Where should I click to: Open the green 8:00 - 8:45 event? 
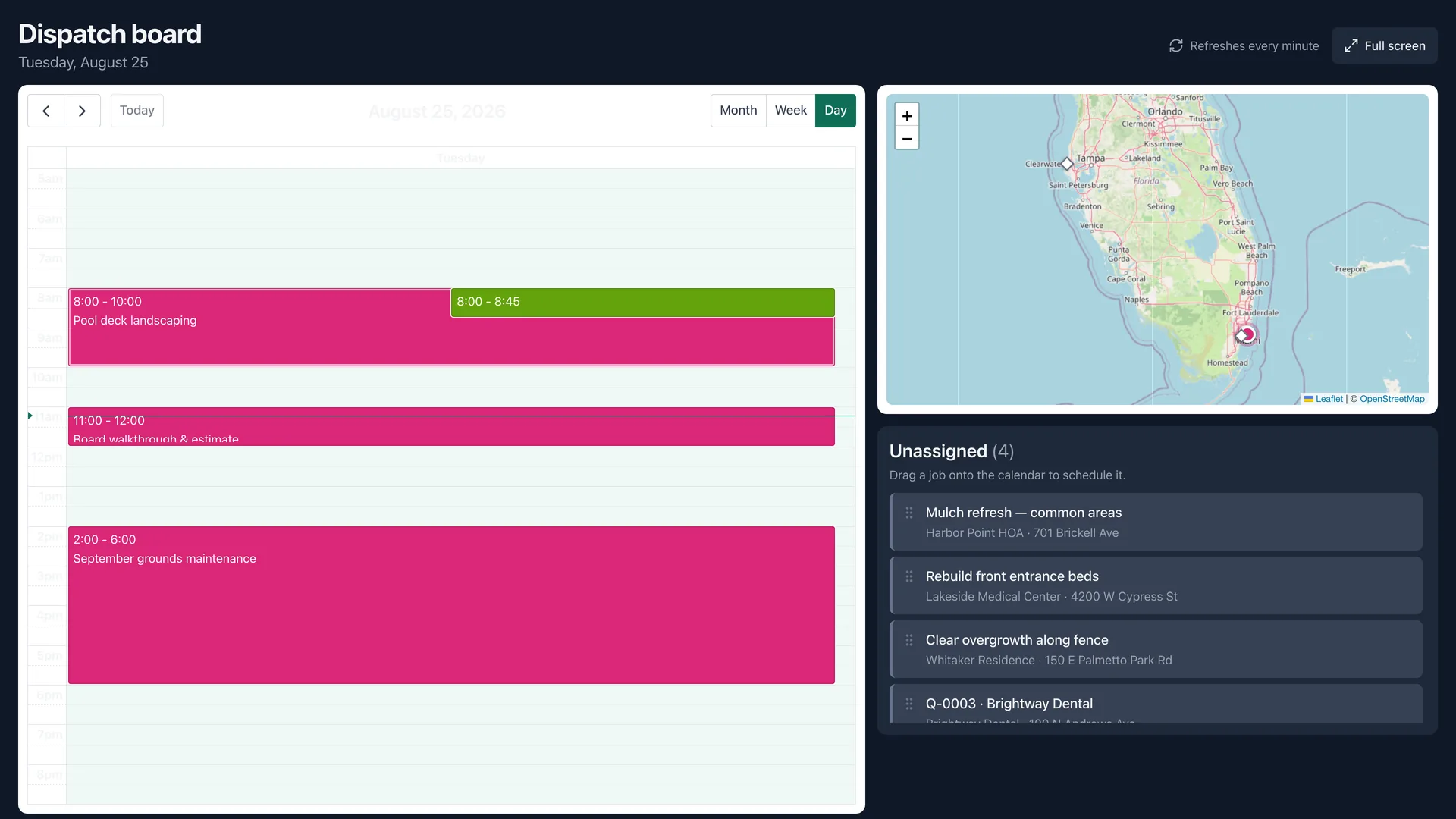[642, 303]
